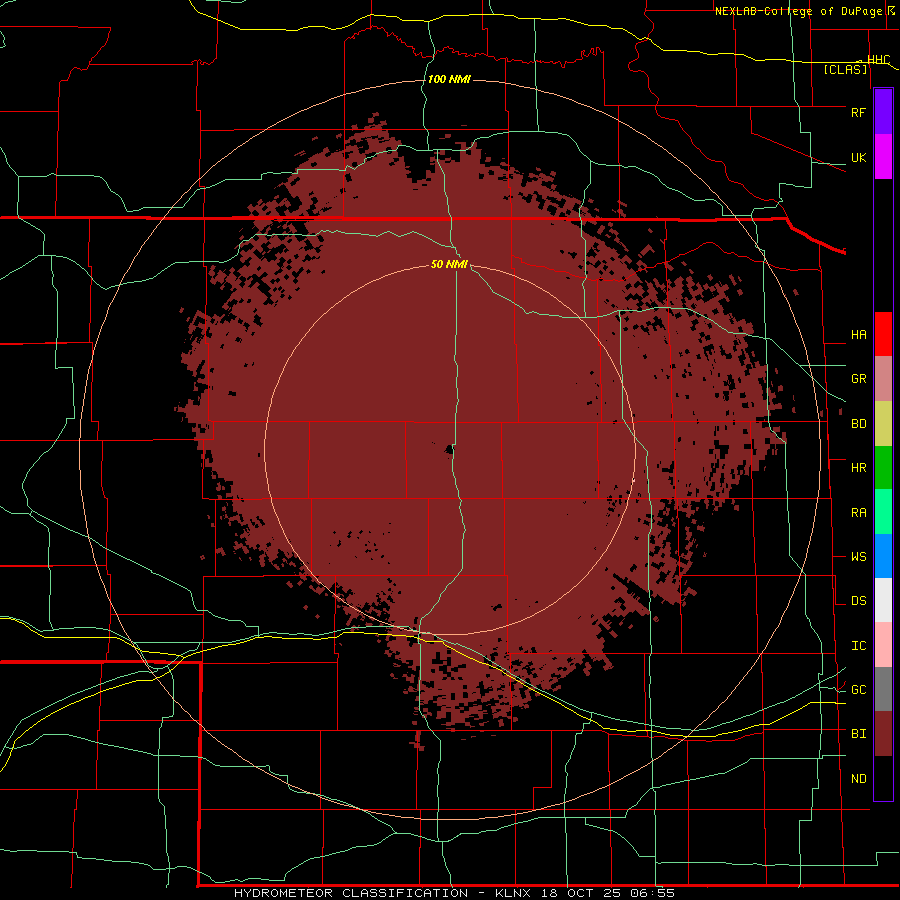Click the NEXLAB-College of DuPage text
900x900 pixels.
(x=798, y=11)
